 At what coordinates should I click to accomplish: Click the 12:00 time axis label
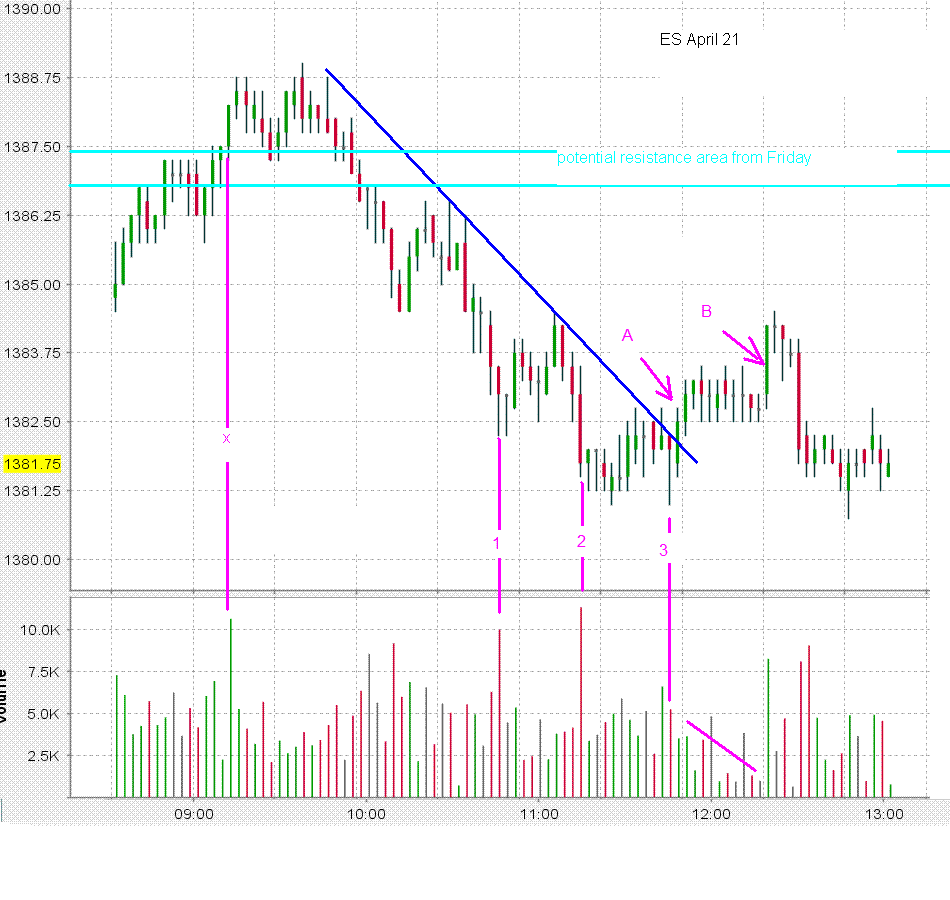point(711,814)
